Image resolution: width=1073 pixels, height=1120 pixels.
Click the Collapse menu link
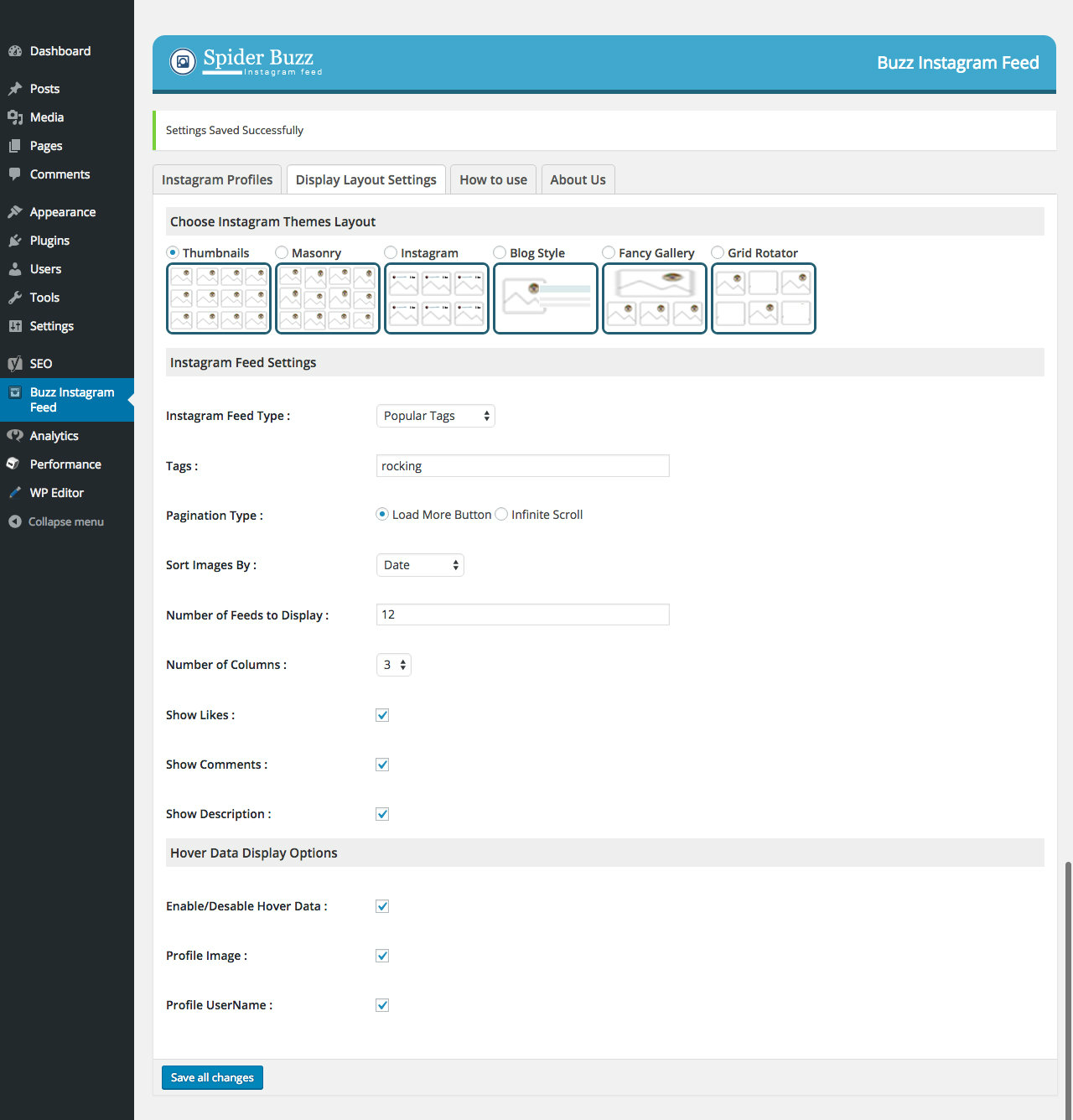click(66, 521)
